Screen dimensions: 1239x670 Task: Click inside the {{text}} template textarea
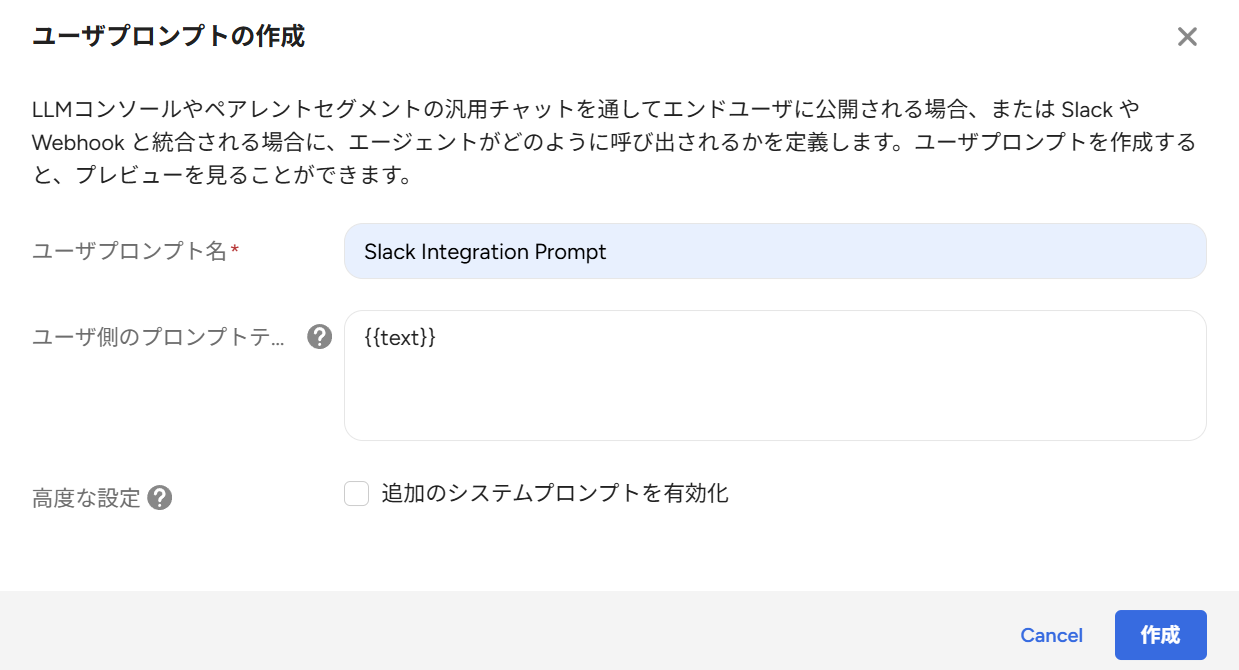point(775,375)
